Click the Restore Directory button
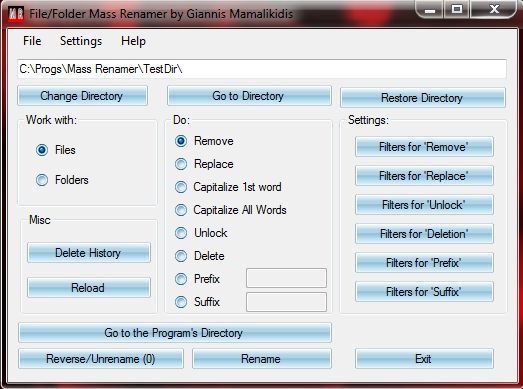The image size is (523, 389). click(422, 98)
